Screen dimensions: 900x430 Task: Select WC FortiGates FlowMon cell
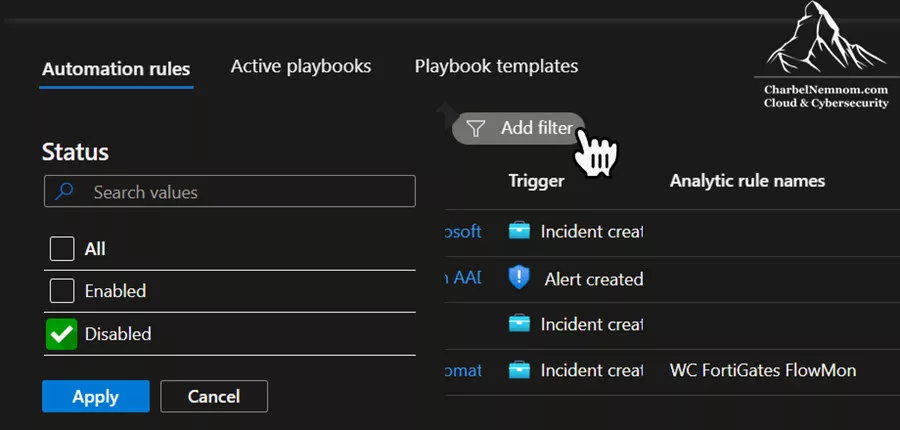763,370
